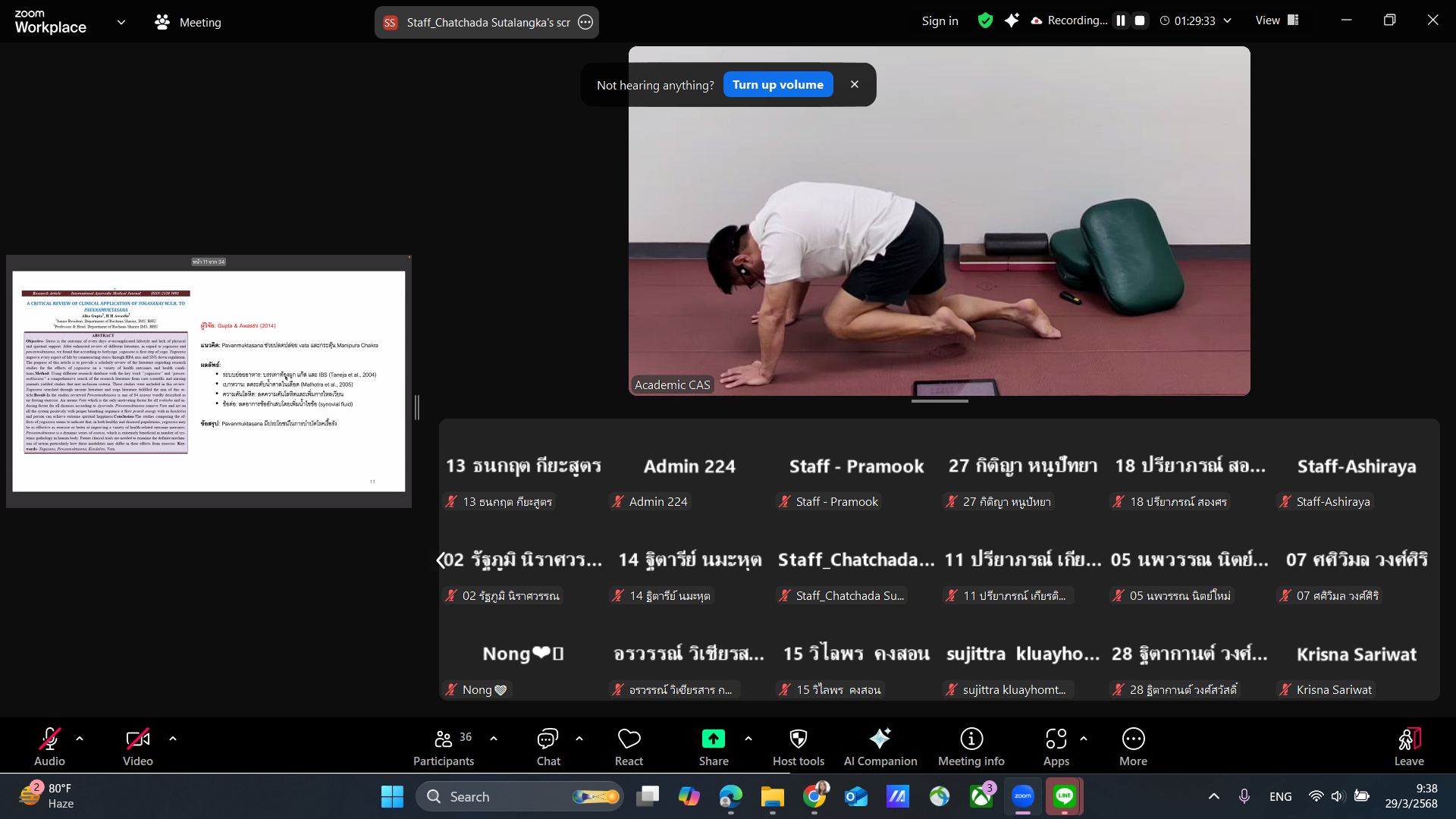Start camera using Video button
This screenshot has width=1456, height=819.
click(x=137, y=739)
